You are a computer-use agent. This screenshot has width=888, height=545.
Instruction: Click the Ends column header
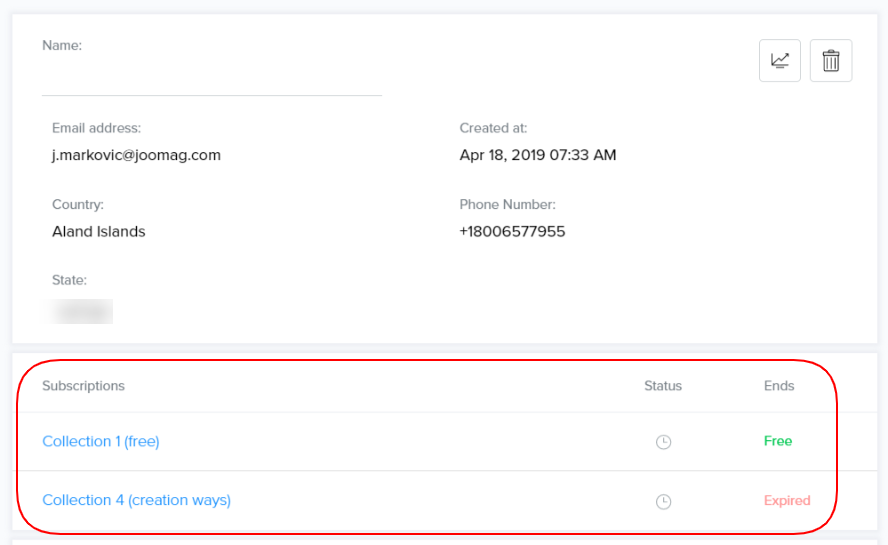tap(779, 386)
